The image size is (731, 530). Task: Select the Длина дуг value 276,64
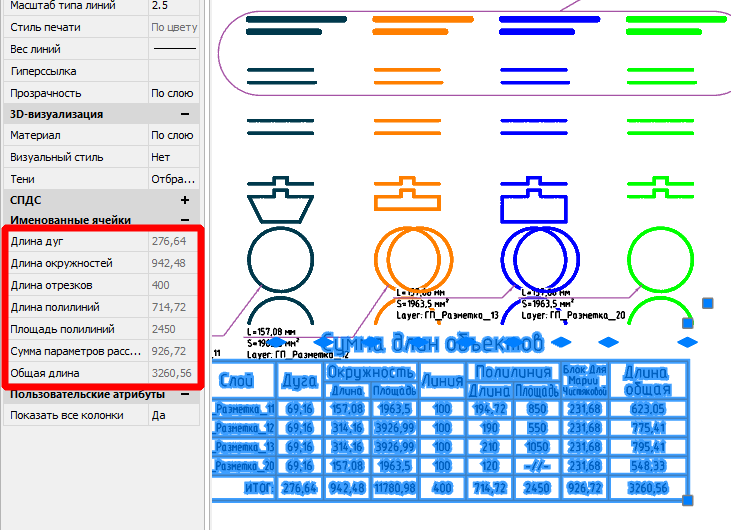169,241
